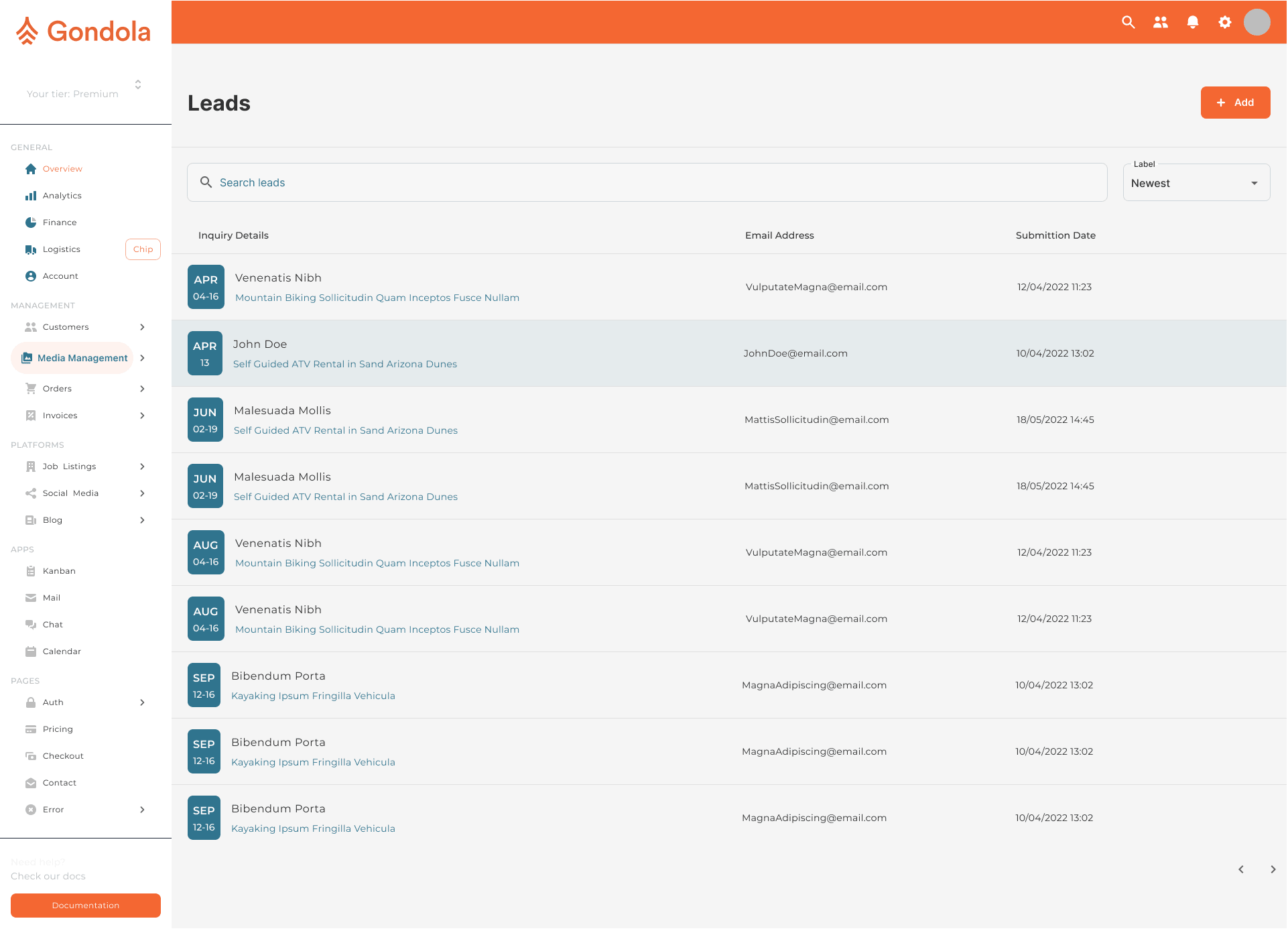Click the Blog newspaper icon

31,520
